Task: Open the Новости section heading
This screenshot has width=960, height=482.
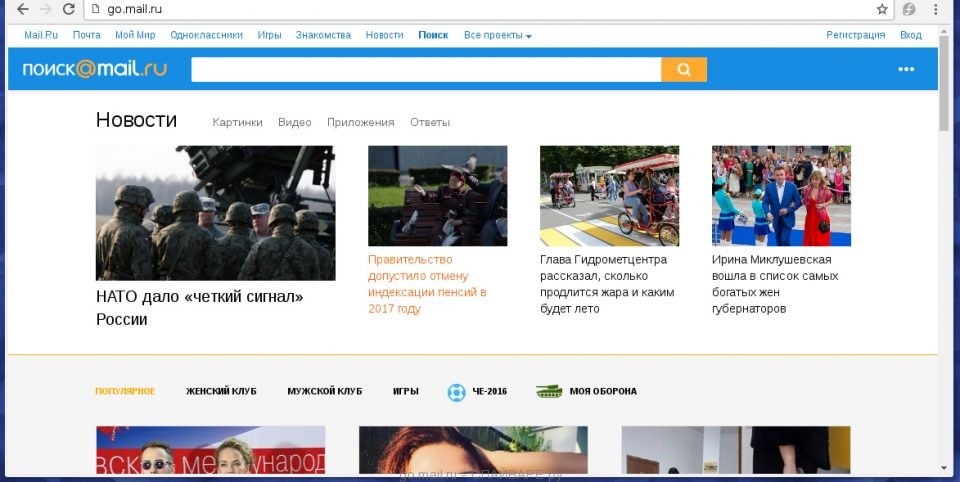Action: tap(137, 119)
